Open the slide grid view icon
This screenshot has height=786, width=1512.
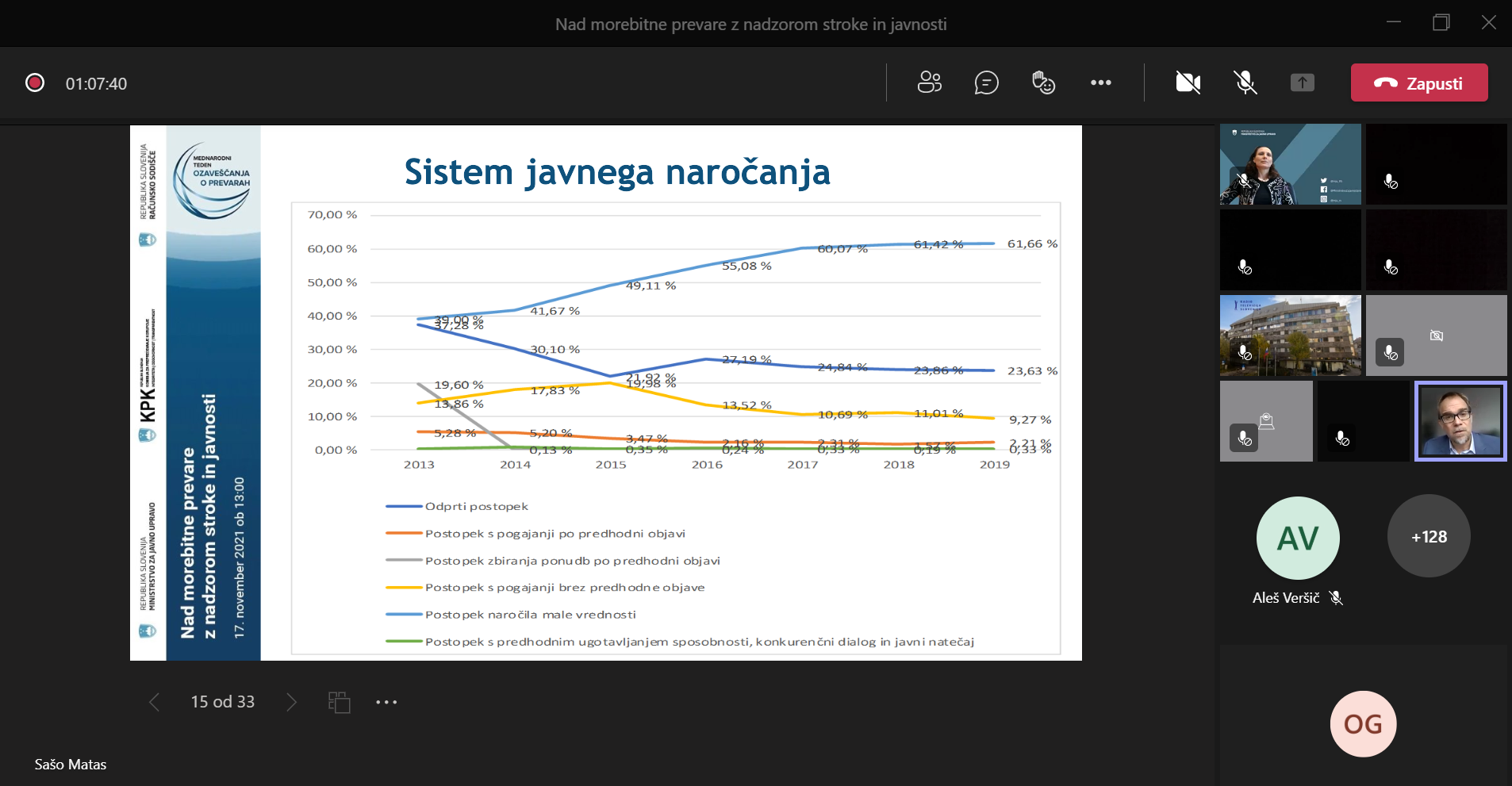pos(340,702)
